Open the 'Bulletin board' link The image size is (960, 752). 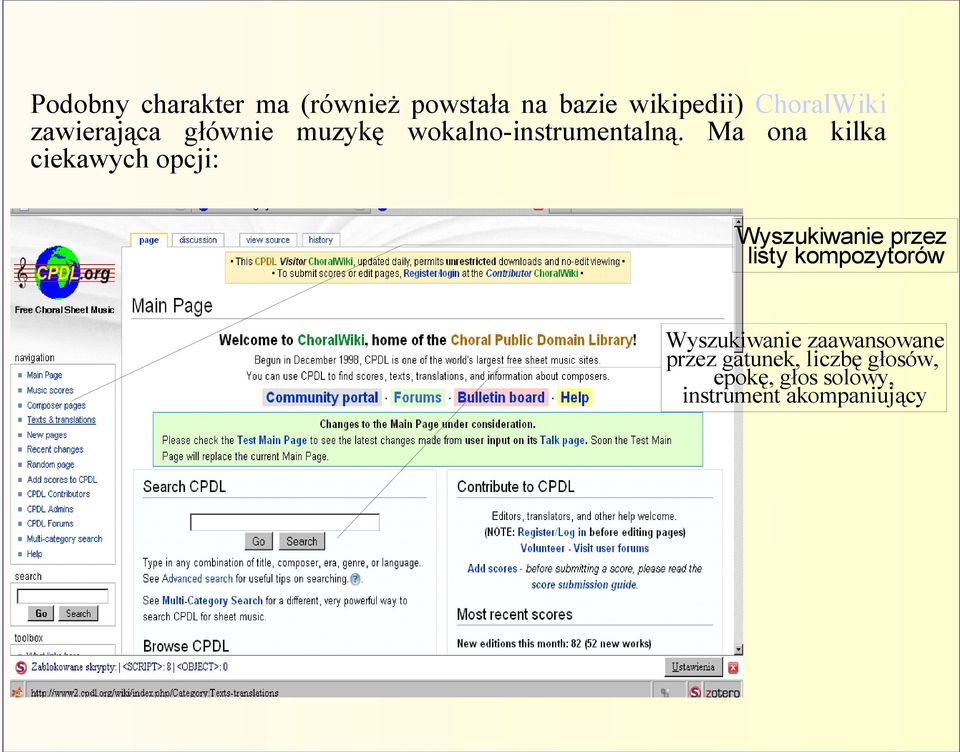point(501,397)
